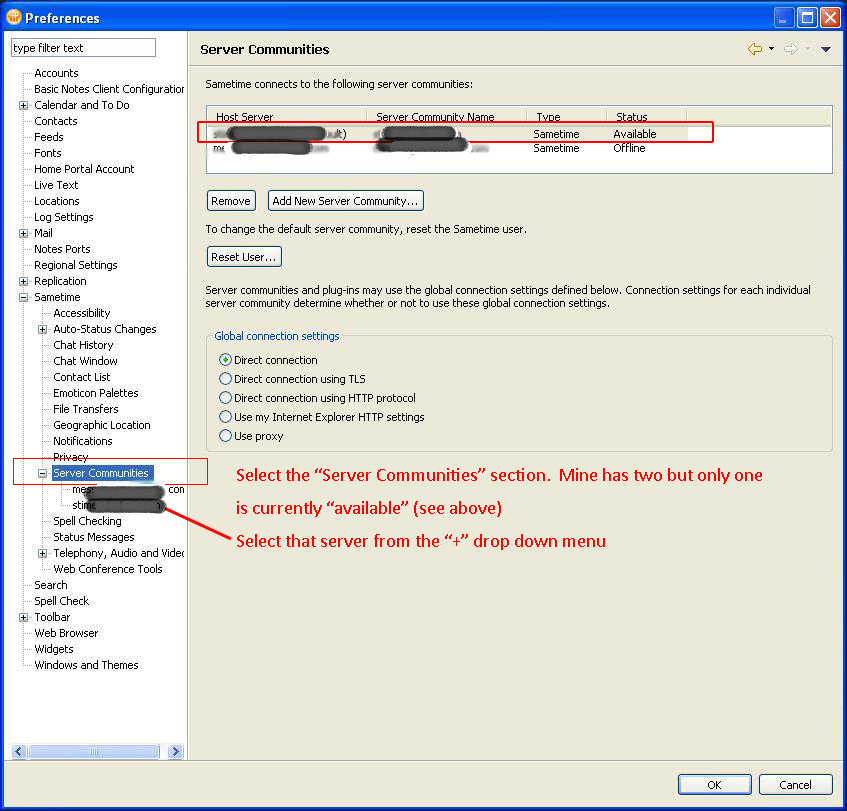Select Direct connection using TLS

point(225,379)
